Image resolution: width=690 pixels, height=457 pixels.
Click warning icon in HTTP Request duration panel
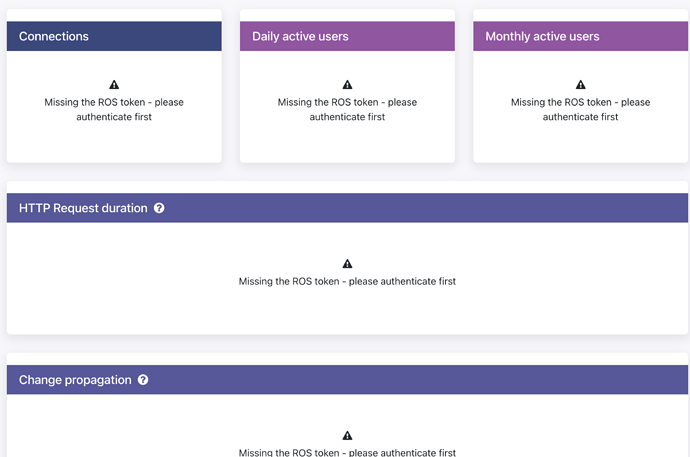click(347, 264)
